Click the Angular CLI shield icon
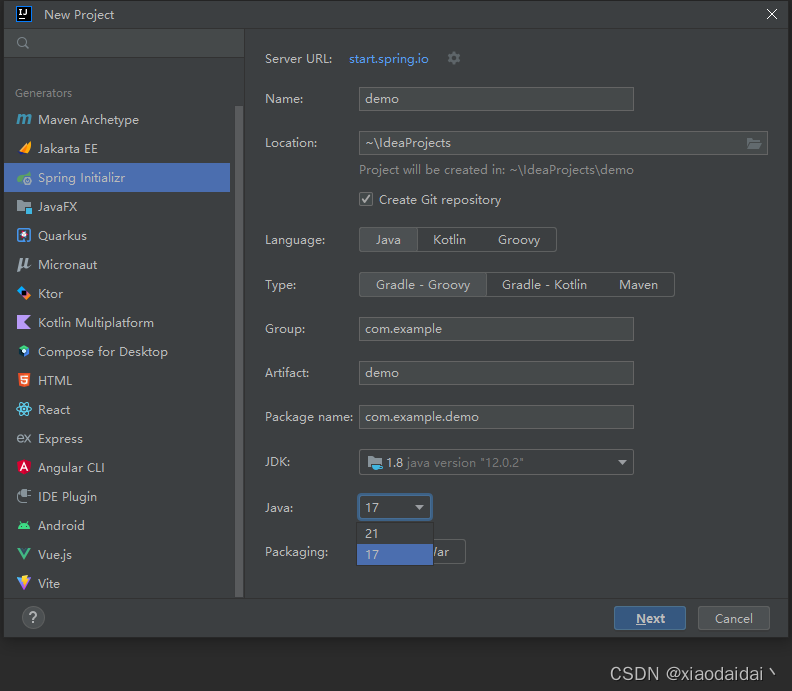Viewport: 792px width, 691px height. tap(24, 467)
